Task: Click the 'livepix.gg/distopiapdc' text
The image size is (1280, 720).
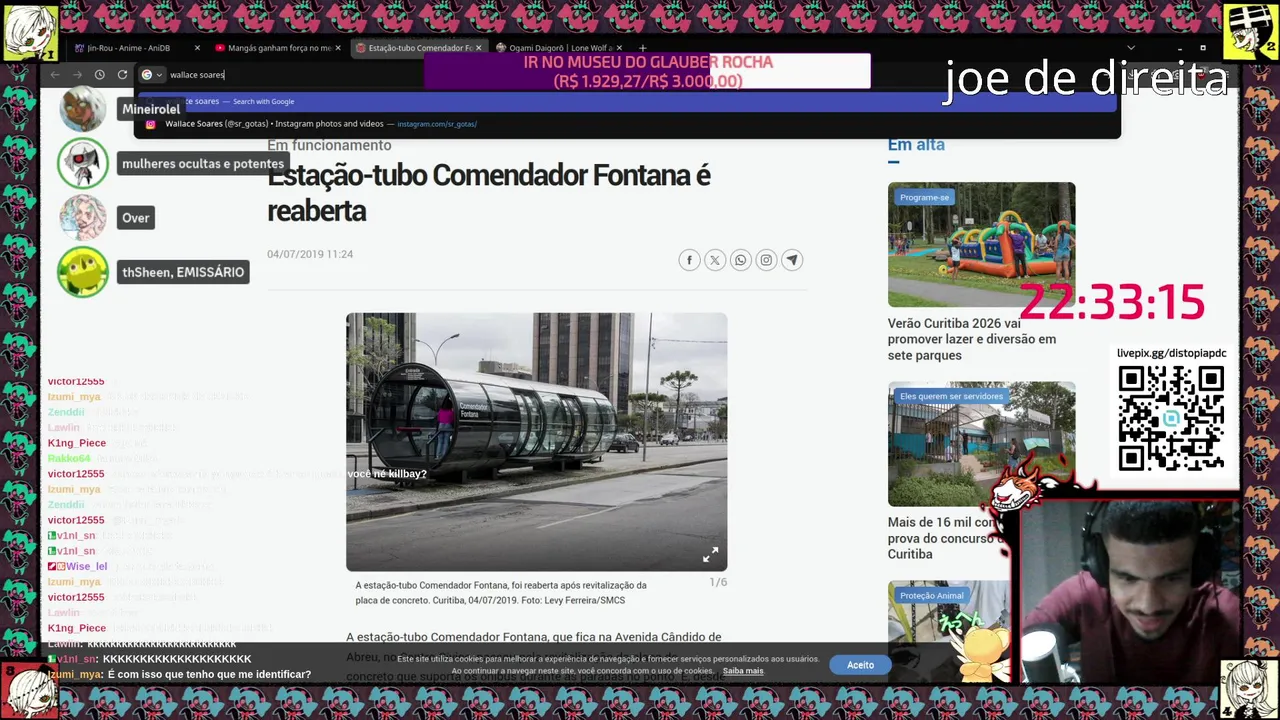Action: [x=1171, y=353]
